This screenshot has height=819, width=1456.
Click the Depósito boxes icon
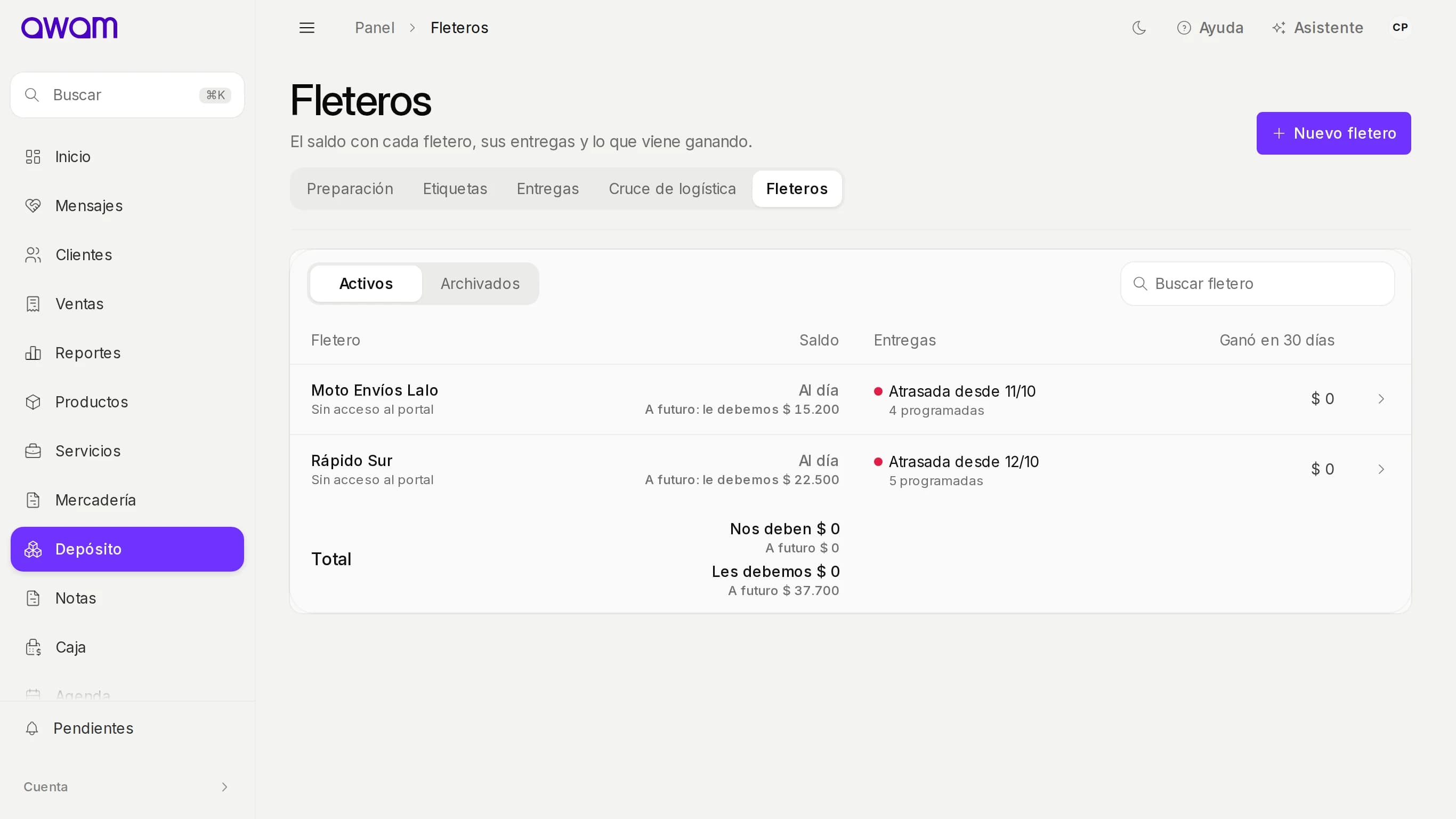[x=33, y=549]
